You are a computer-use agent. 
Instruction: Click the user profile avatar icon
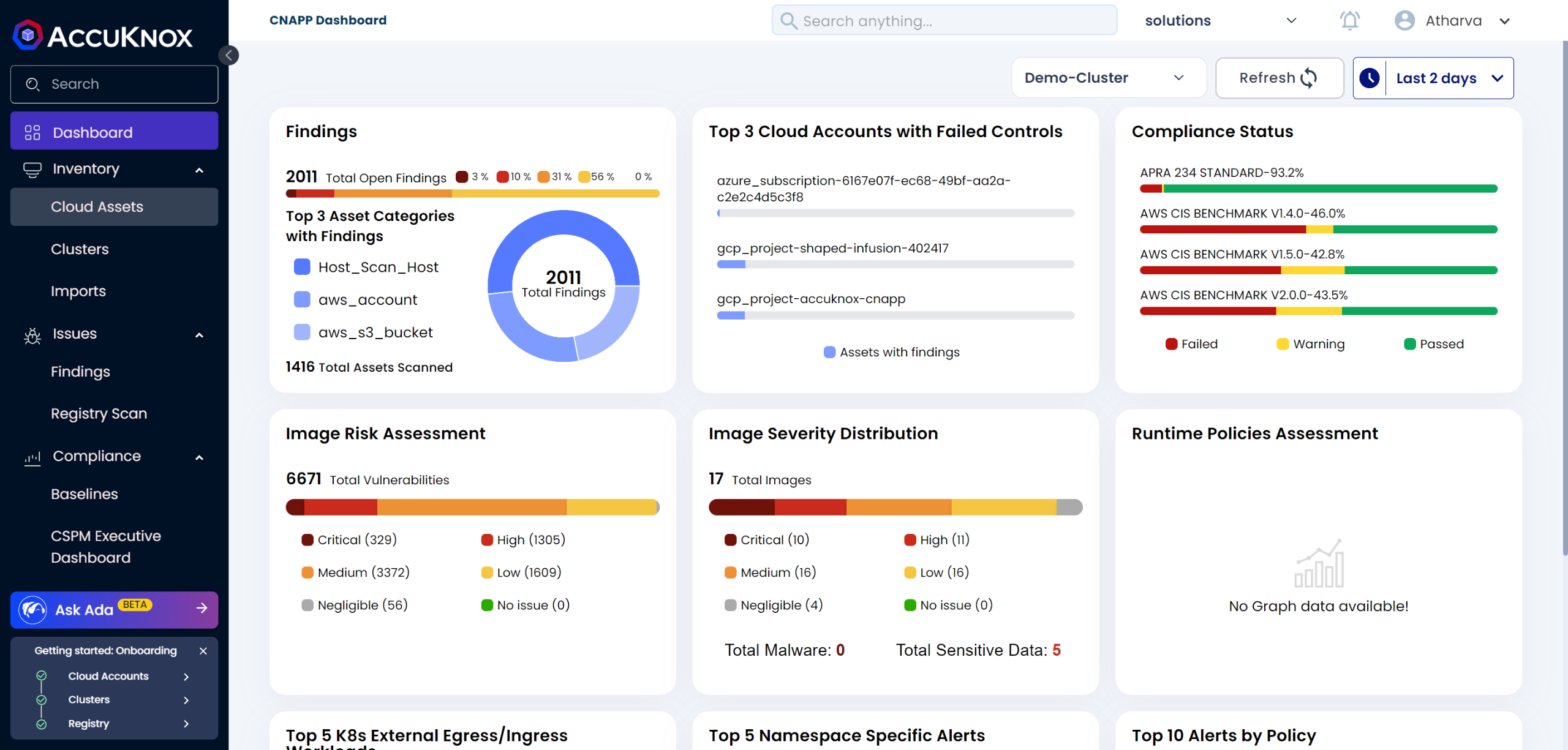pos(1404,21)
